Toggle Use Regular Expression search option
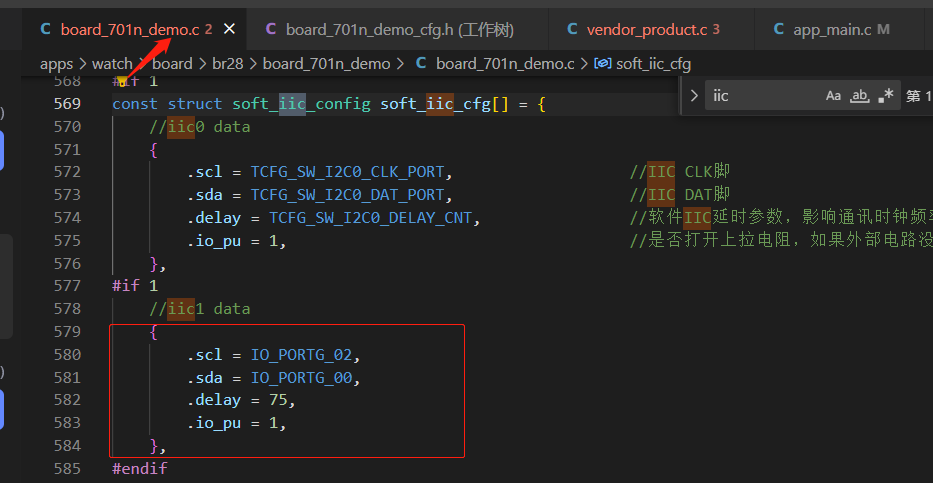 pyautogui.click(x=885, y=96)
